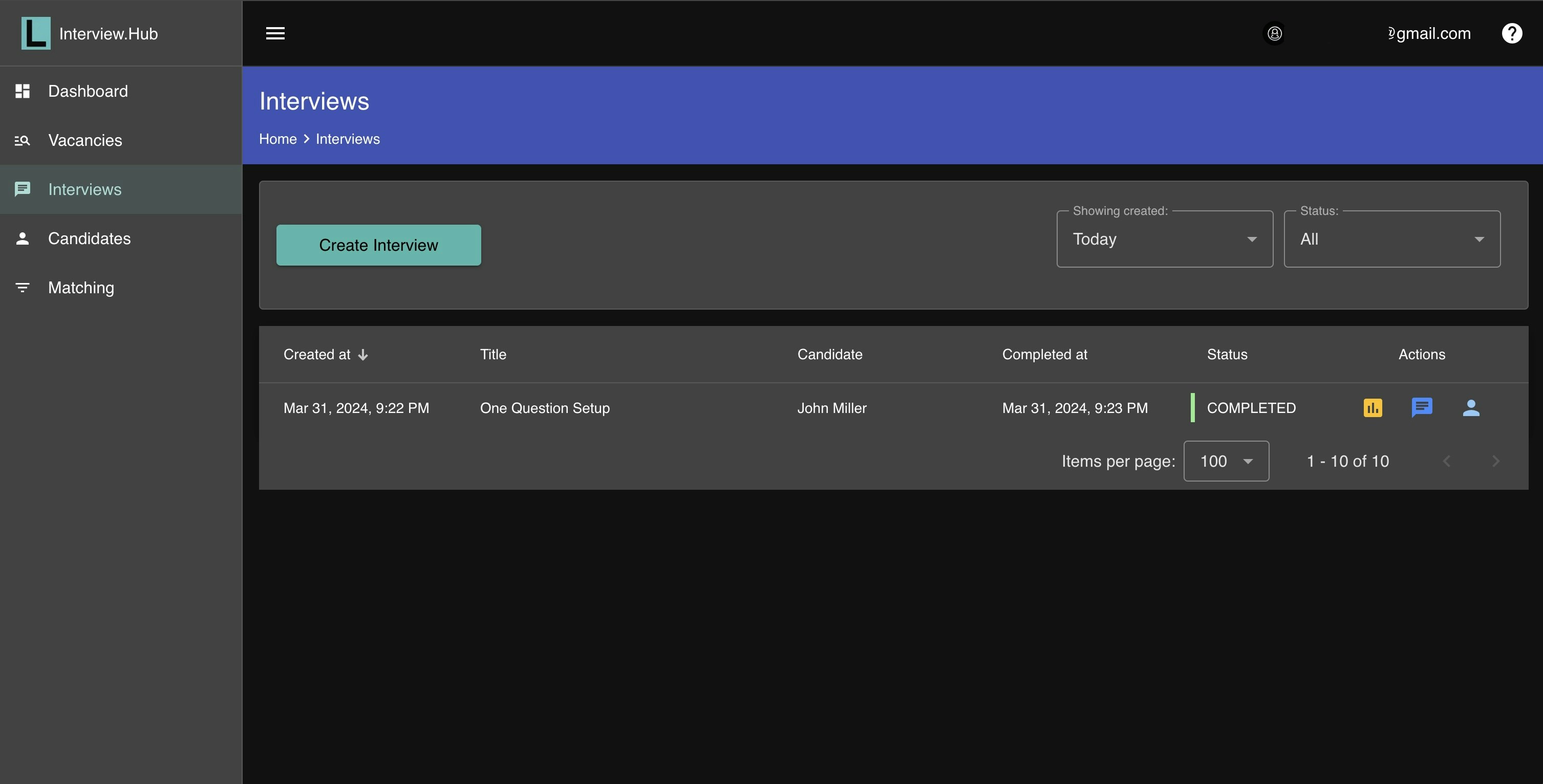Image resolution: width=1543 pixels, height=784 pixels.
Task: Follow the Home breadcrumb link
Action: pyautogui.click(x=278, y=139)
